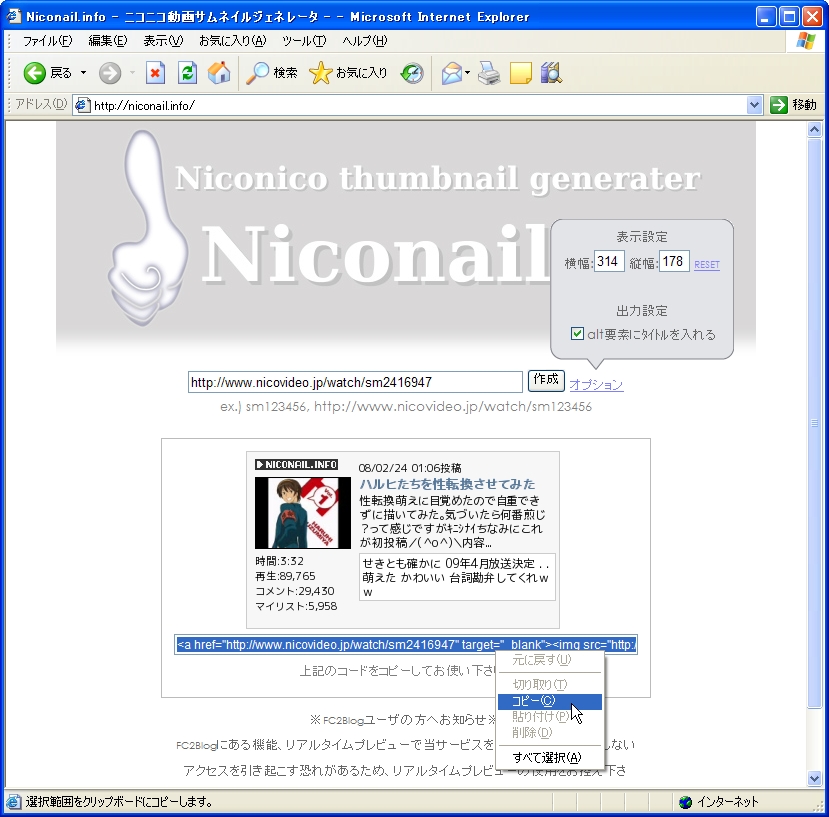Click the Forward arrow icon
The image size is (829, 817).
coord(110,73)
